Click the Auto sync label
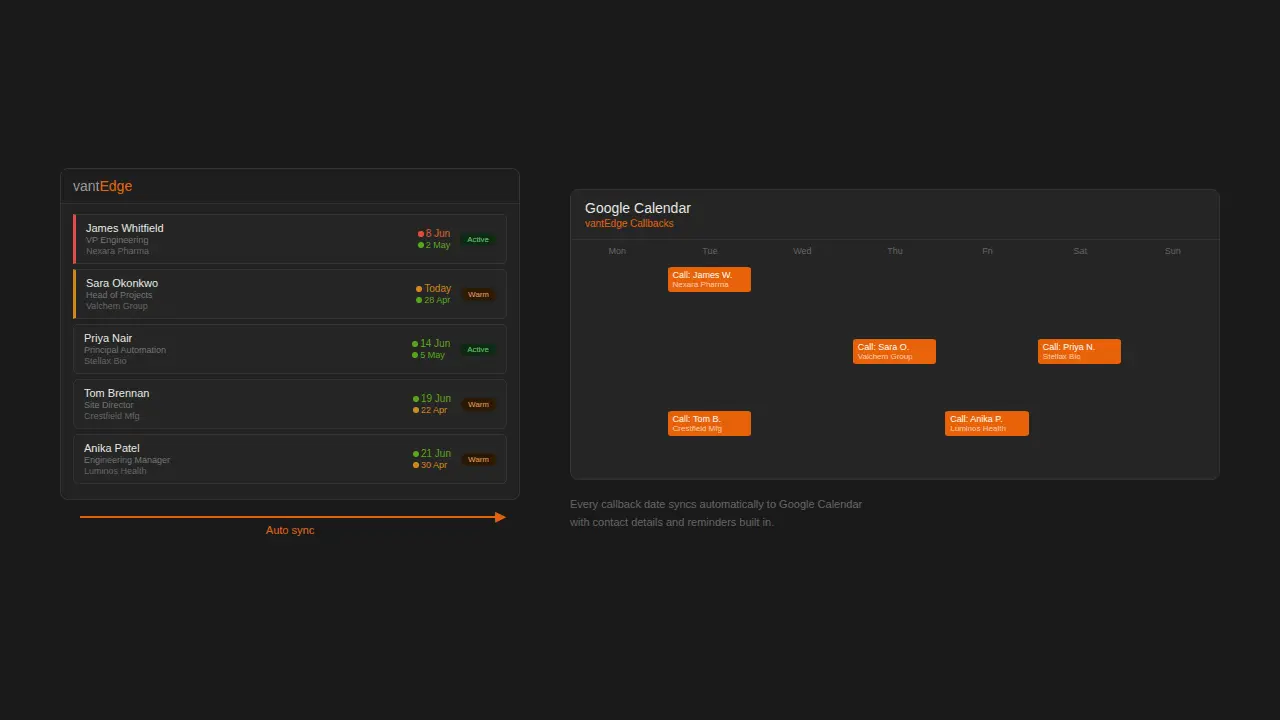The width and height of the screenshot is (1280, 720). click(290, 530)
